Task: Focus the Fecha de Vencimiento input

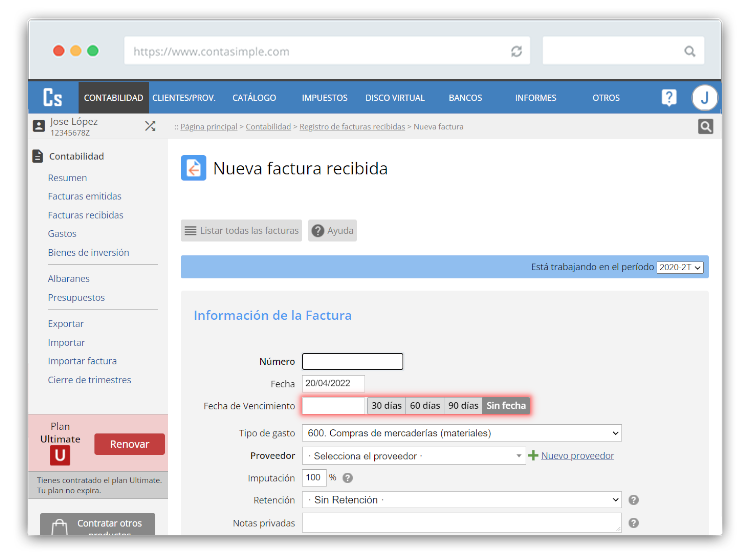Action: click(334, 406)
